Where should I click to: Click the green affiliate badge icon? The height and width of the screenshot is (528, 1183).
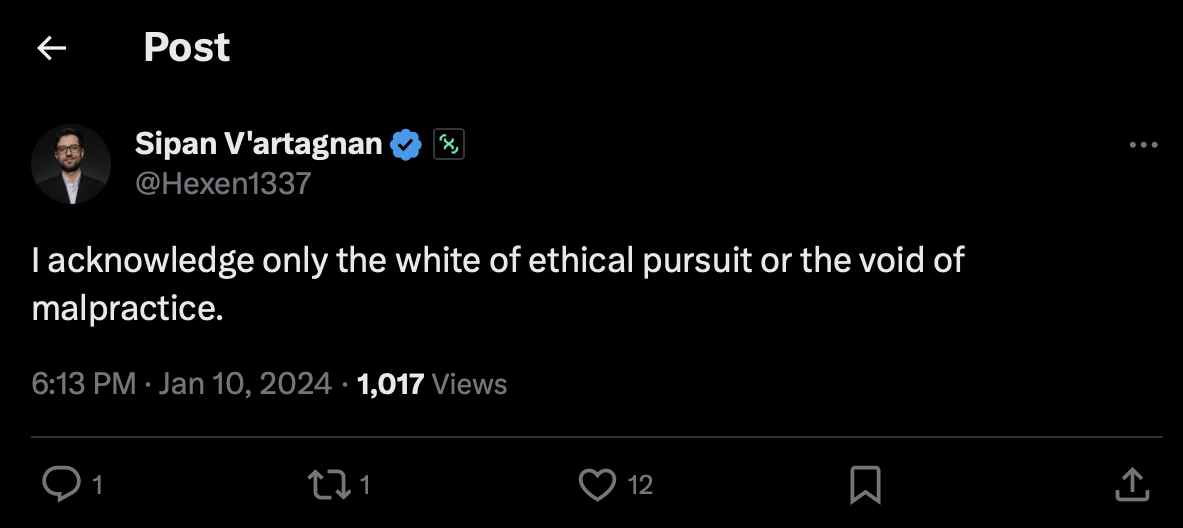449,145
